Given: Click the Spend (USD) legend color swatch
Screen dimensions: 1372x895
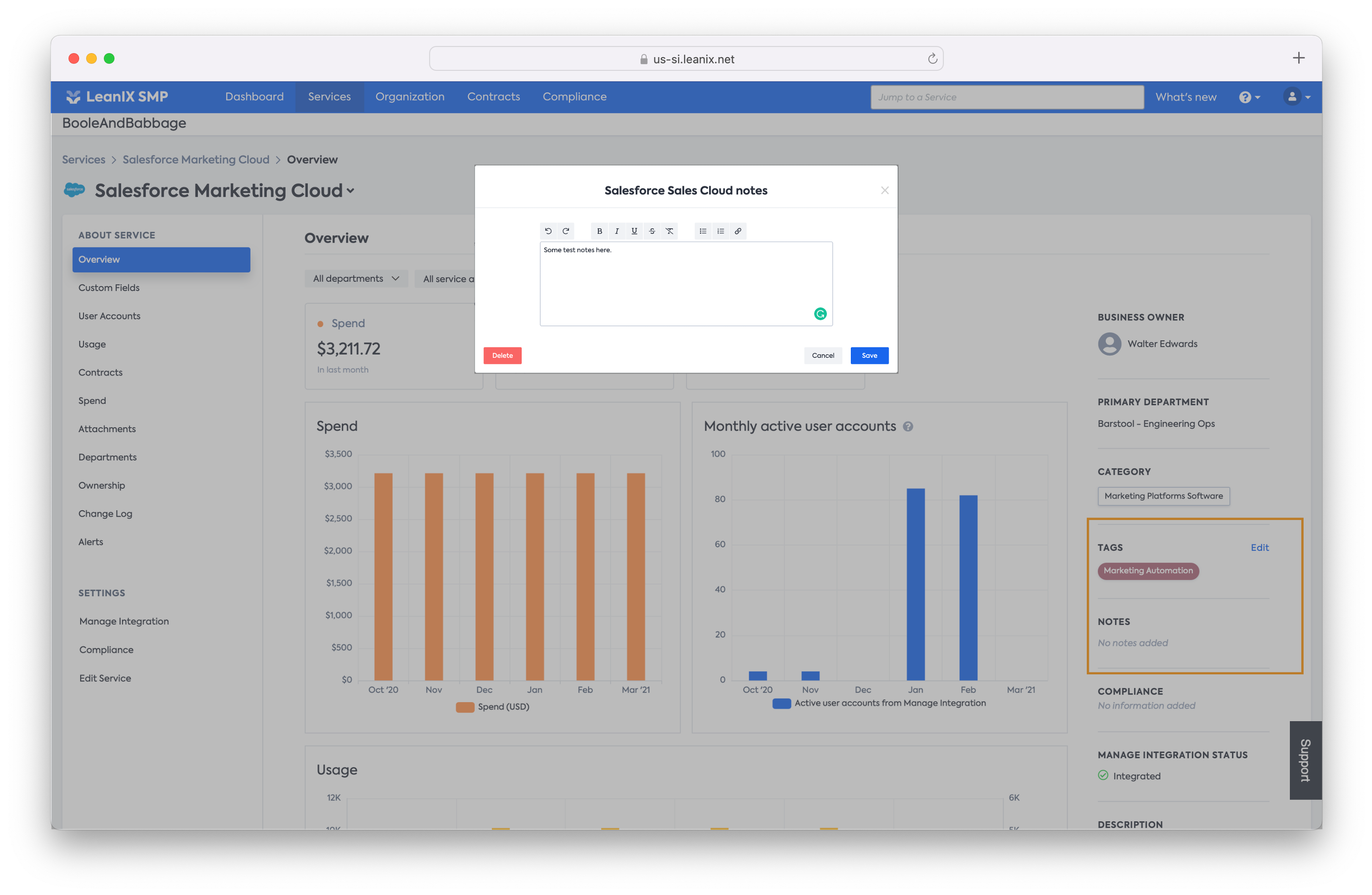Looking at the screenshot, I should tap(464, 707).
